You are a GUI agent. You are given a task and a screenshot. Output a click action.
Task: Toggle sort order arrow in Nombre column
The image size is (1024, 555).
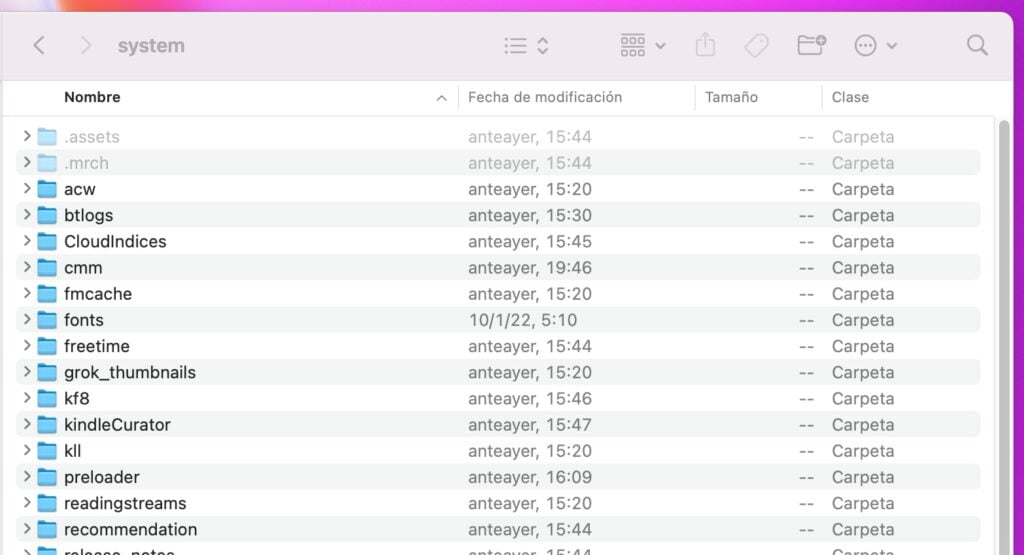pos(441,98)
